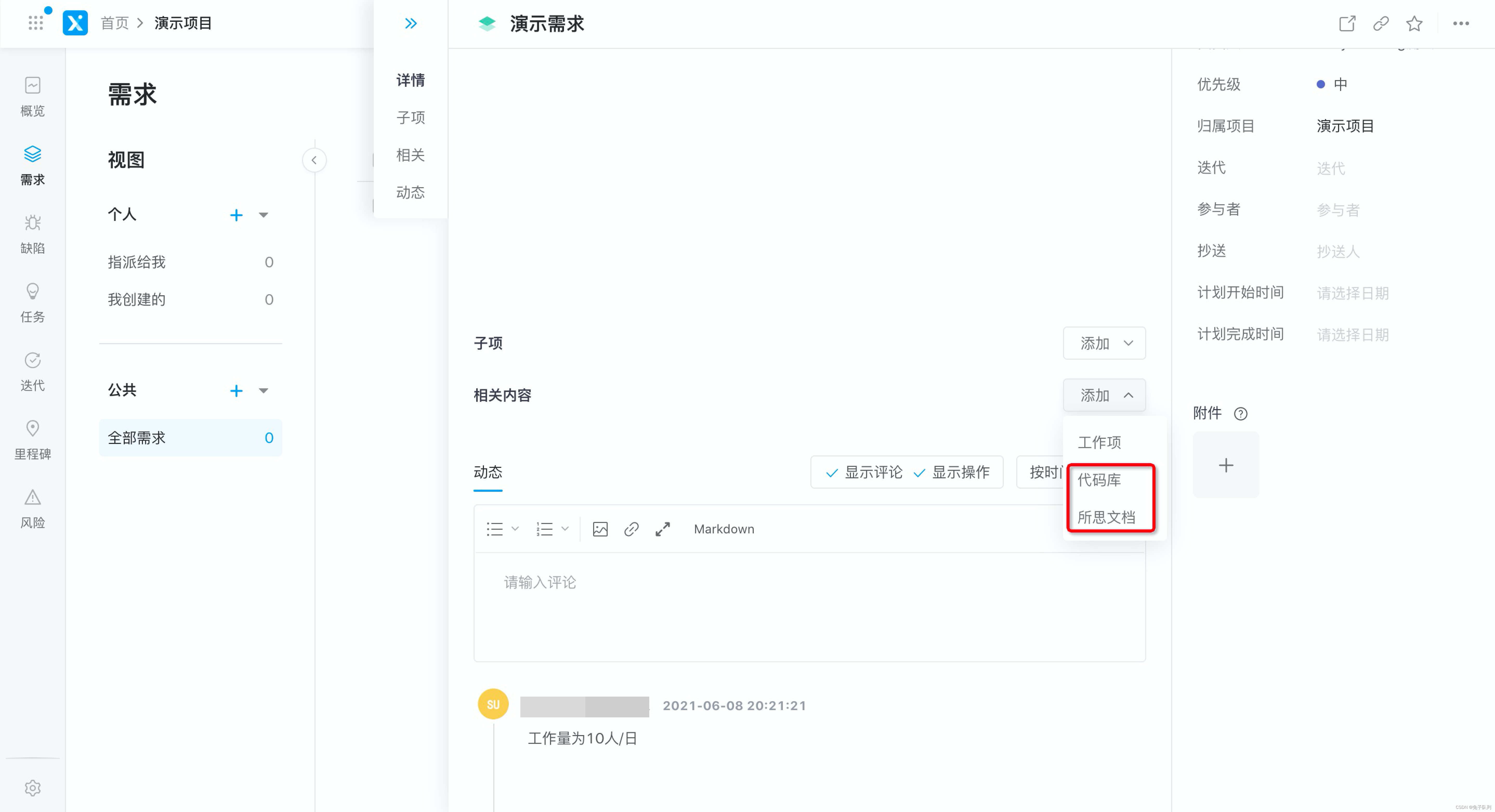Screen dimensions: 1495x812
Task: Open the 子项 添加 dropdown
Action: point(1104,343)
